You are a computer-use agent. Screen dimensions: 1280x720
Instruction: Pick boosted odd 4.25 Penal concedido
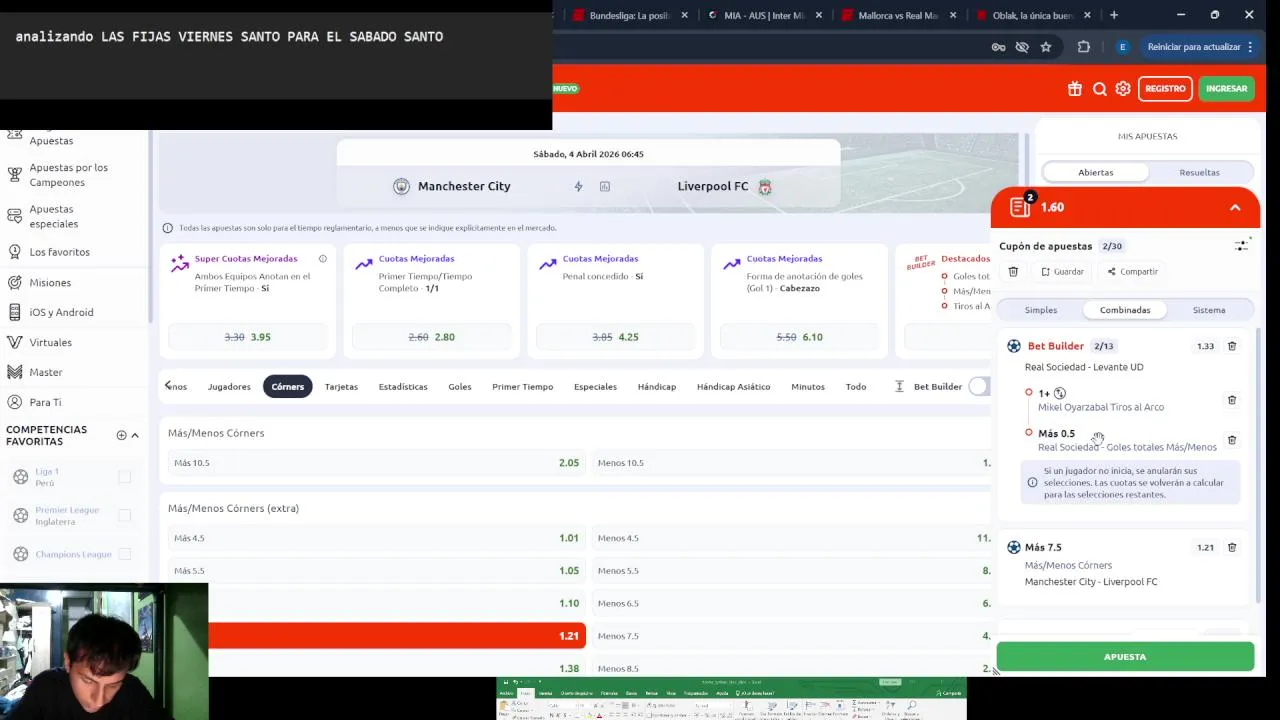pyautogui.click(x=616, y=337)
